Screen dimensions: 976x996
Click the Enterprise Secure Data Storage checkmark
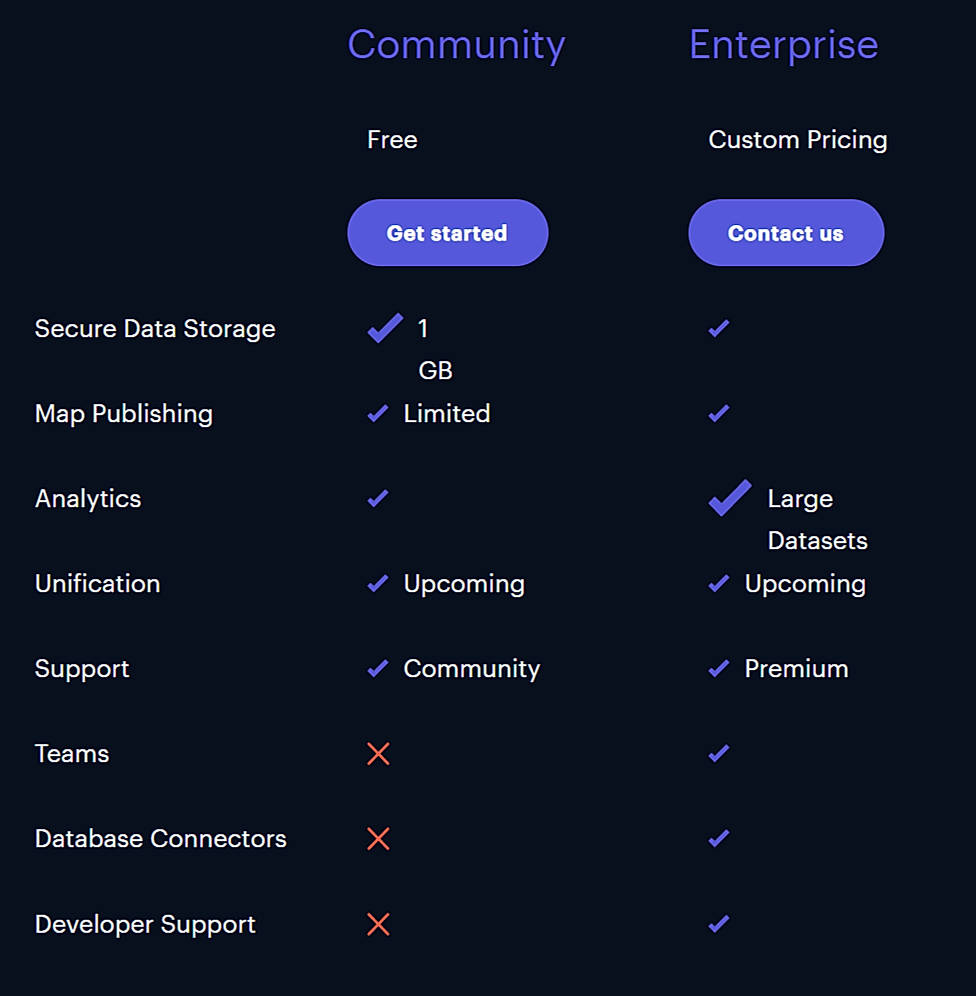tap(719, 328)
